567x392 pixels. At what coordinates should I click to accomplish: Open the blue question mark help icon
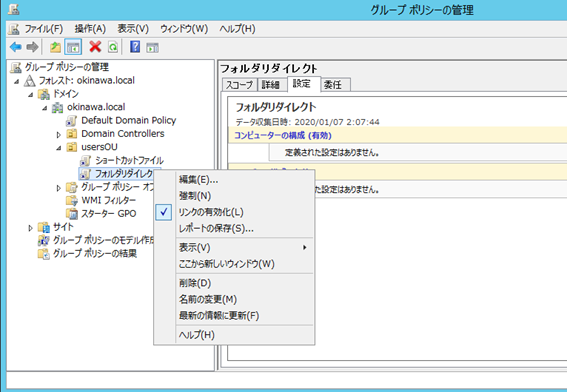point(135,47)
